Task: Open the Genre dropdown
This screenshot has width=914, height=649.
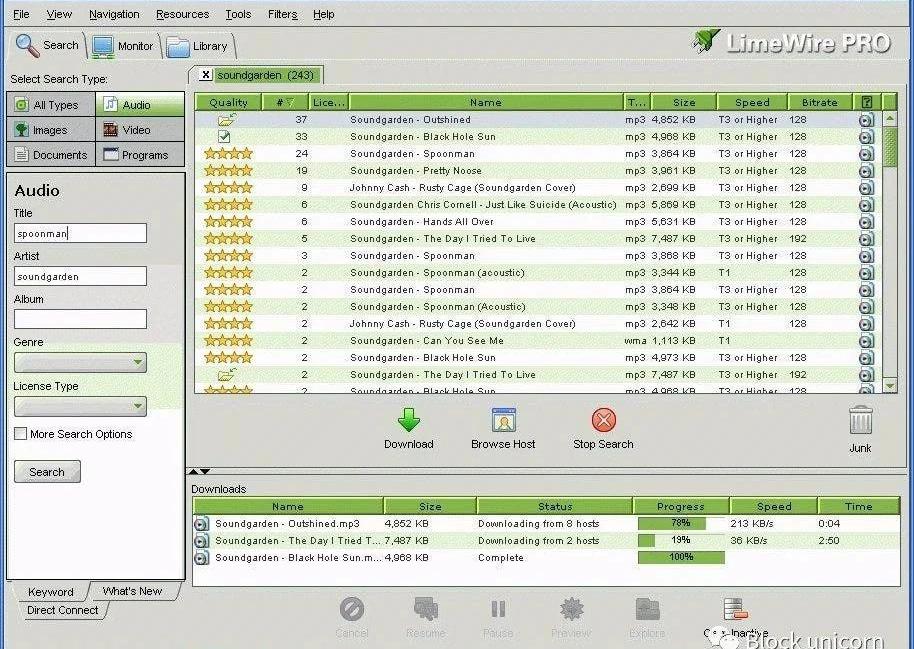Action: 80,363
